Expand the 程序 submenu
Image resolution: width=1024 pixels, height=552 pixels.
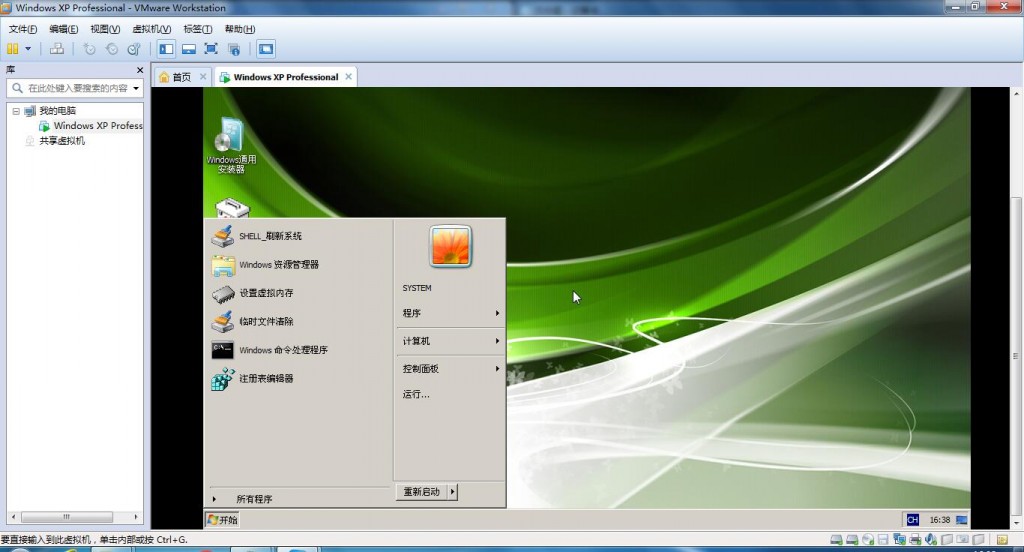point(450,313)
